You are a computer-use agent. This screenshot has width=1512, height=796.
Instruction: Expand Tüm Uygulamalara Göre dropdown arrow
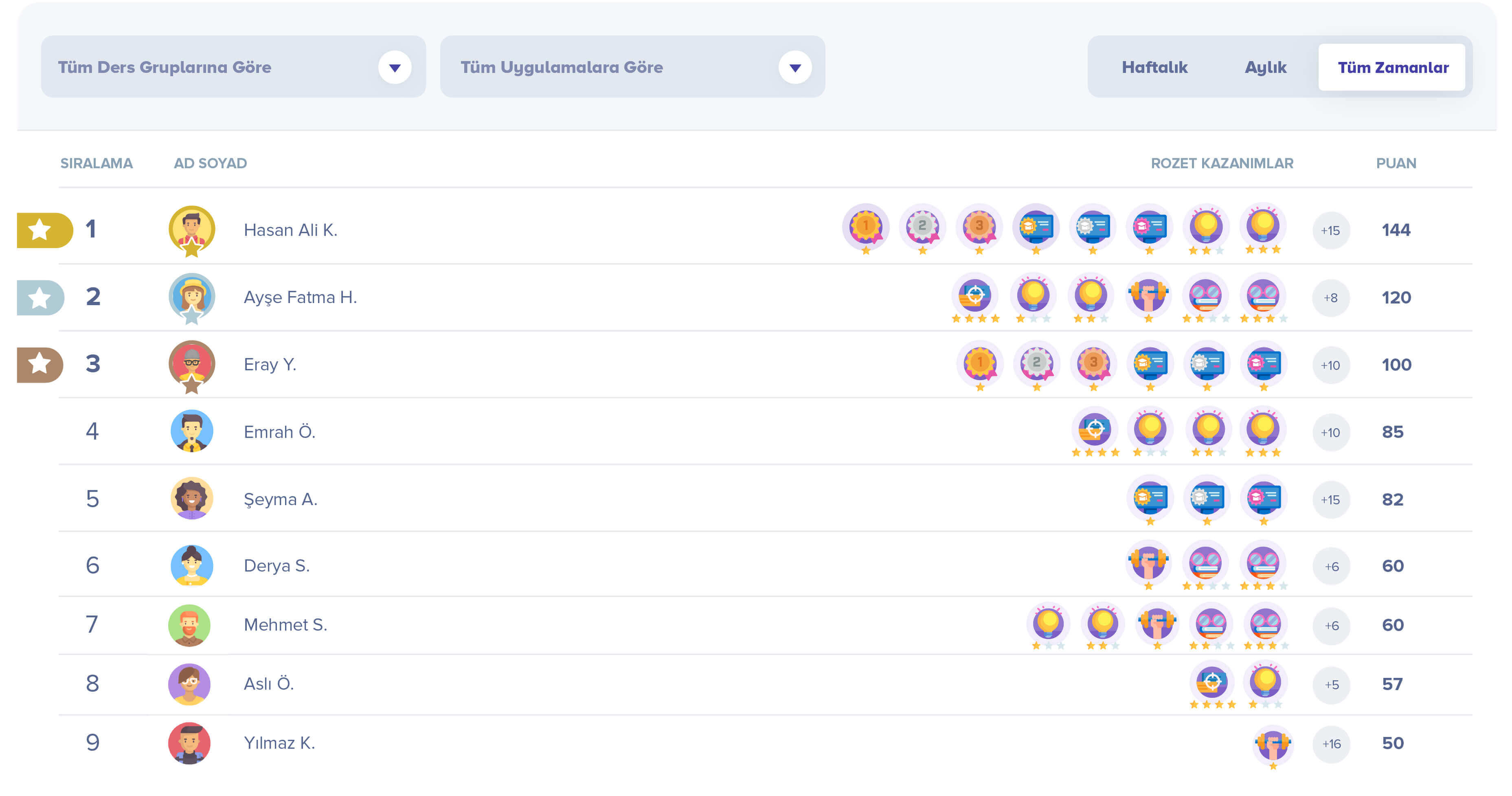point(795,68)
